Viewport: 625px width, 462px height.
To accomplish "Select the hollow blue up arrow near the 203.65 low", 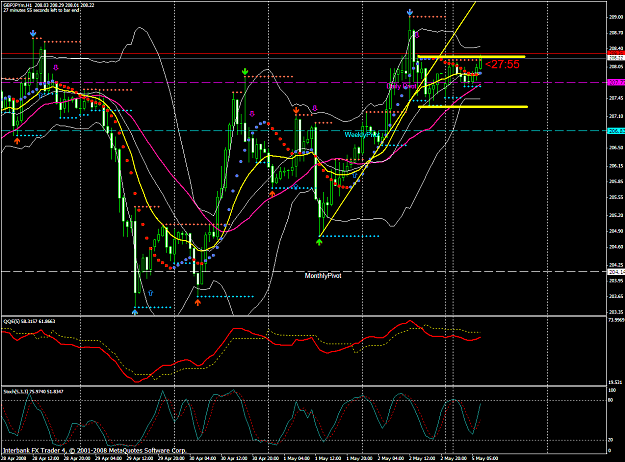I will point(151,293).
